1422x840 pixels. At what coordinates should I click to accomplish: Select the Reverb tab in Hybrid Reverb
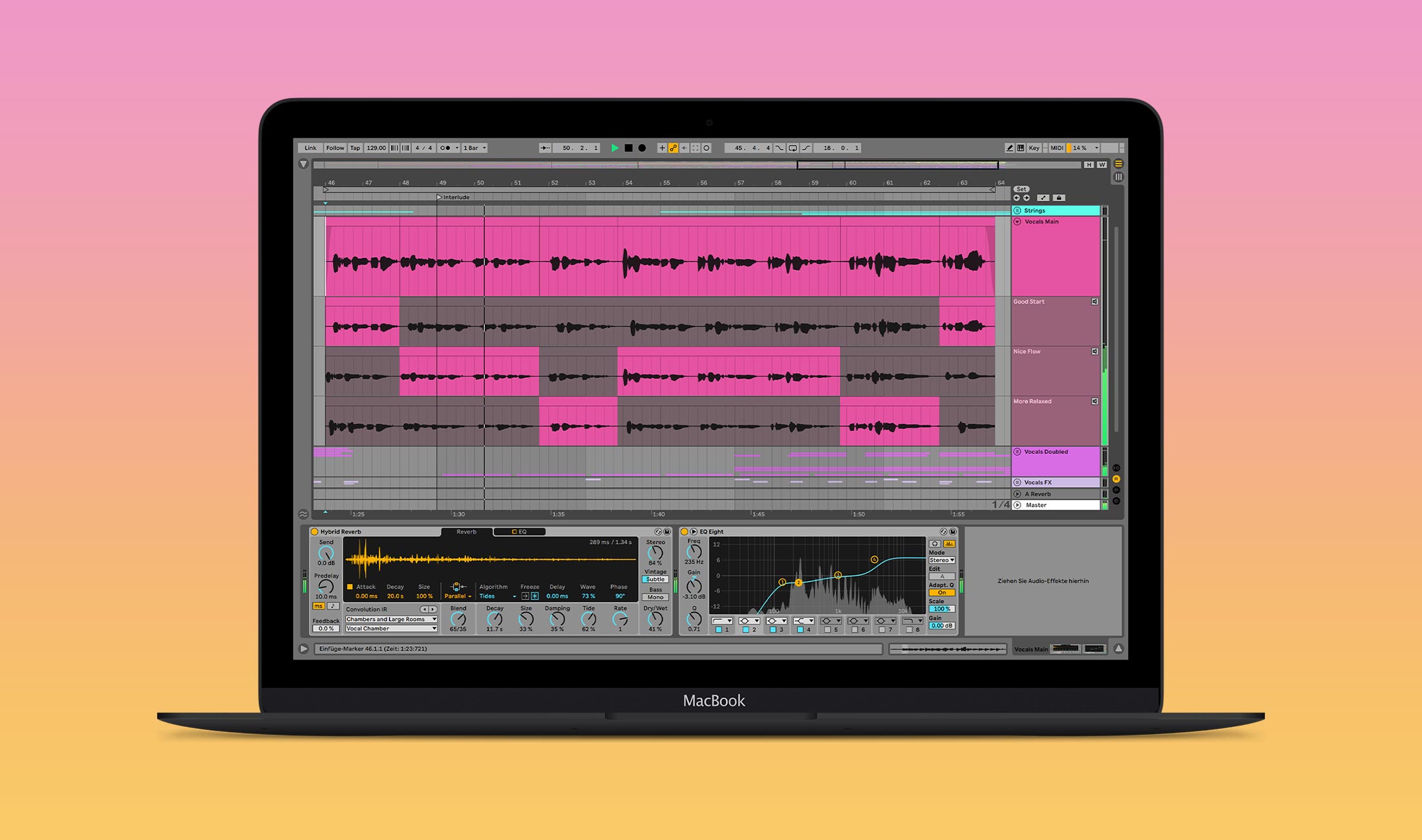click(x=466, y=532)
